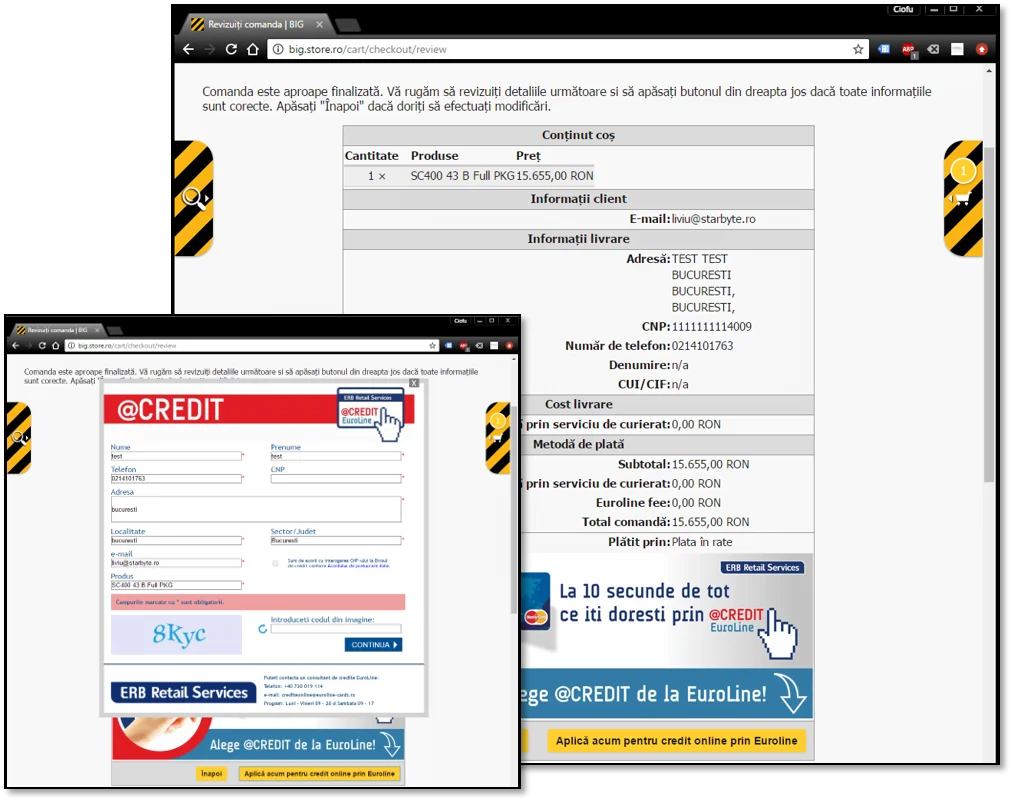
Task: Click the Prenume input field
Action: 336,456
